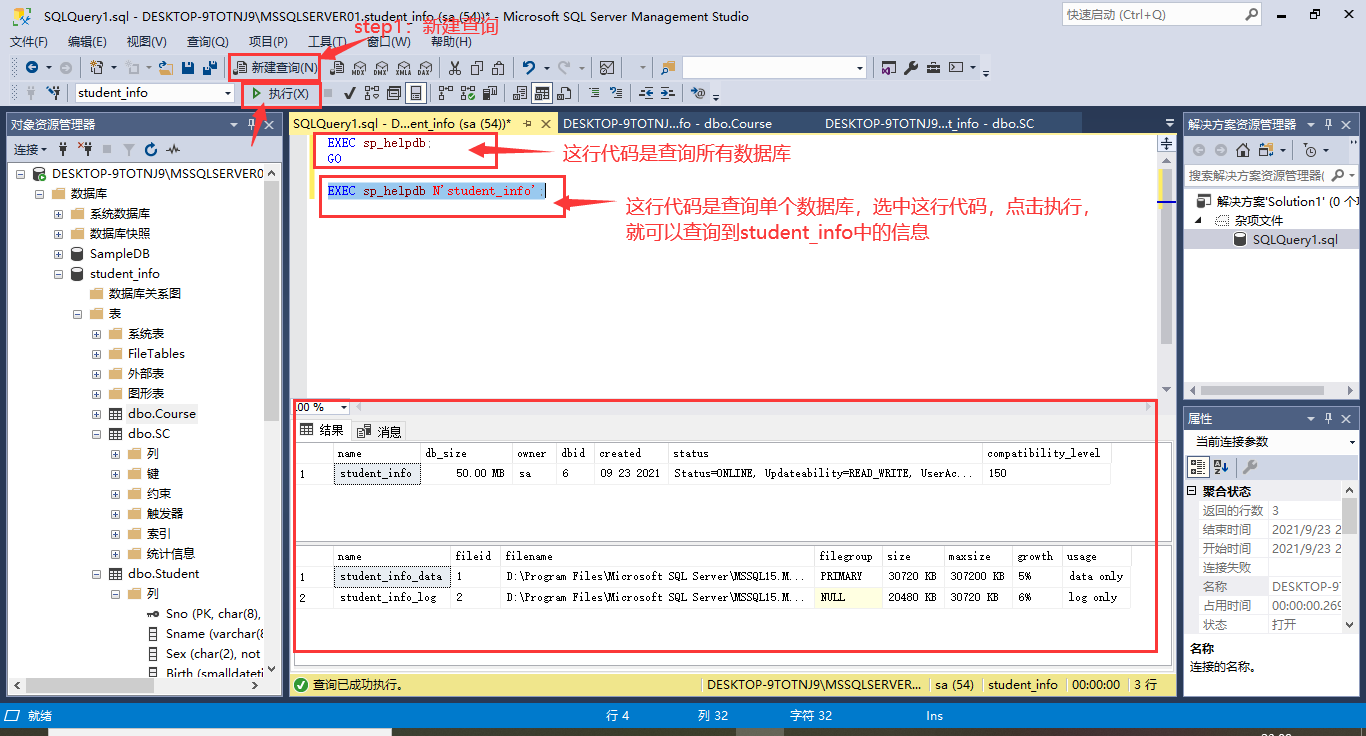This screenshot has width=1366, height=736.
Task: Expand the SampleDB database node
Action: point(59,254)
